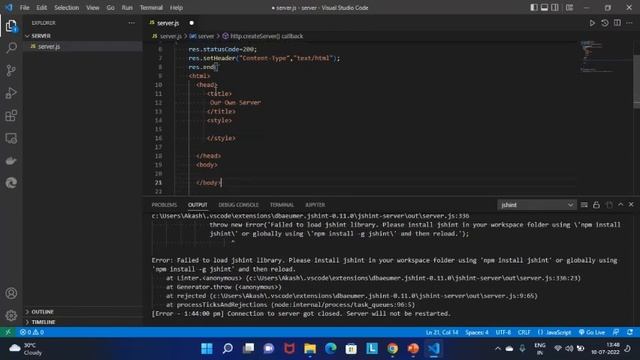Open the feedback icon in status bar
This screenshot has width=640, height=360.
(616, 332)
